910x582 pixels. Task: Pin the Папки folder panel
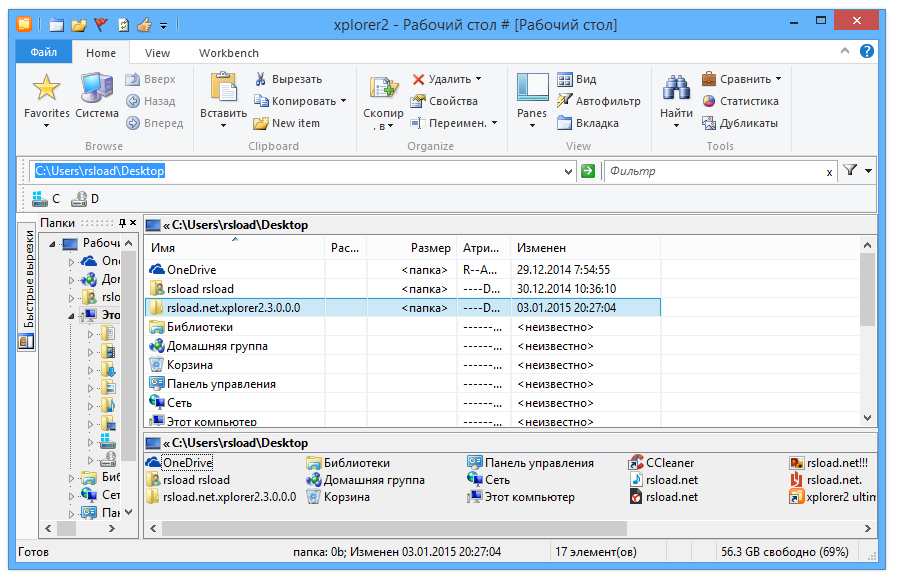point(122,223)
